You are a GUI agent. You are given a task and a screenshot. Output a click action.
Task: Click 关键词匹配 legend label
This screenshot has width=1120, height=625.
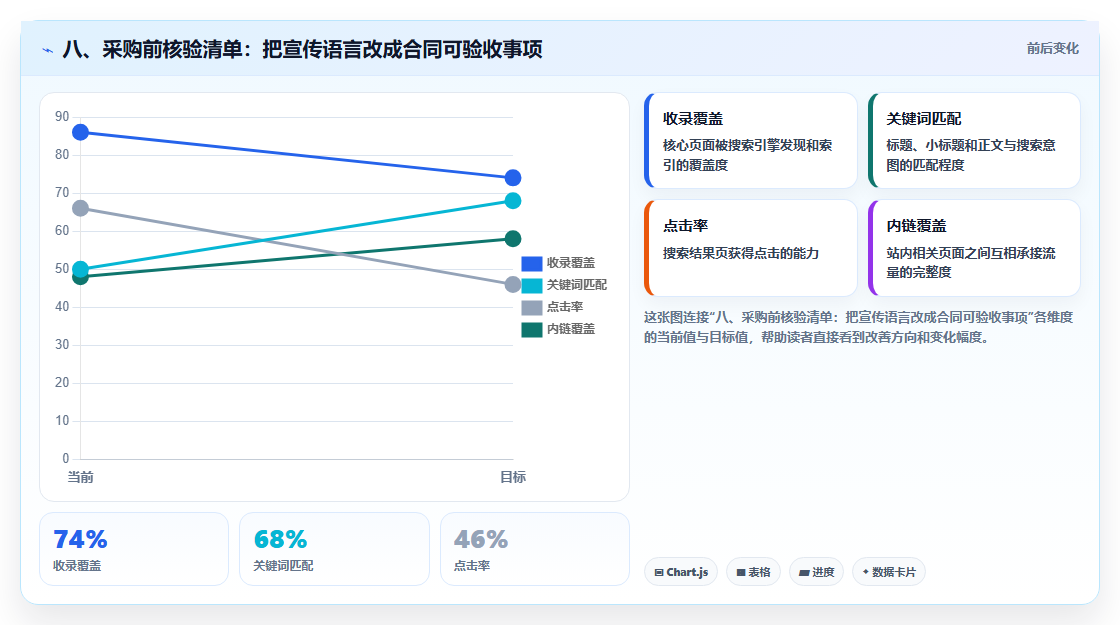pos(576,285)
